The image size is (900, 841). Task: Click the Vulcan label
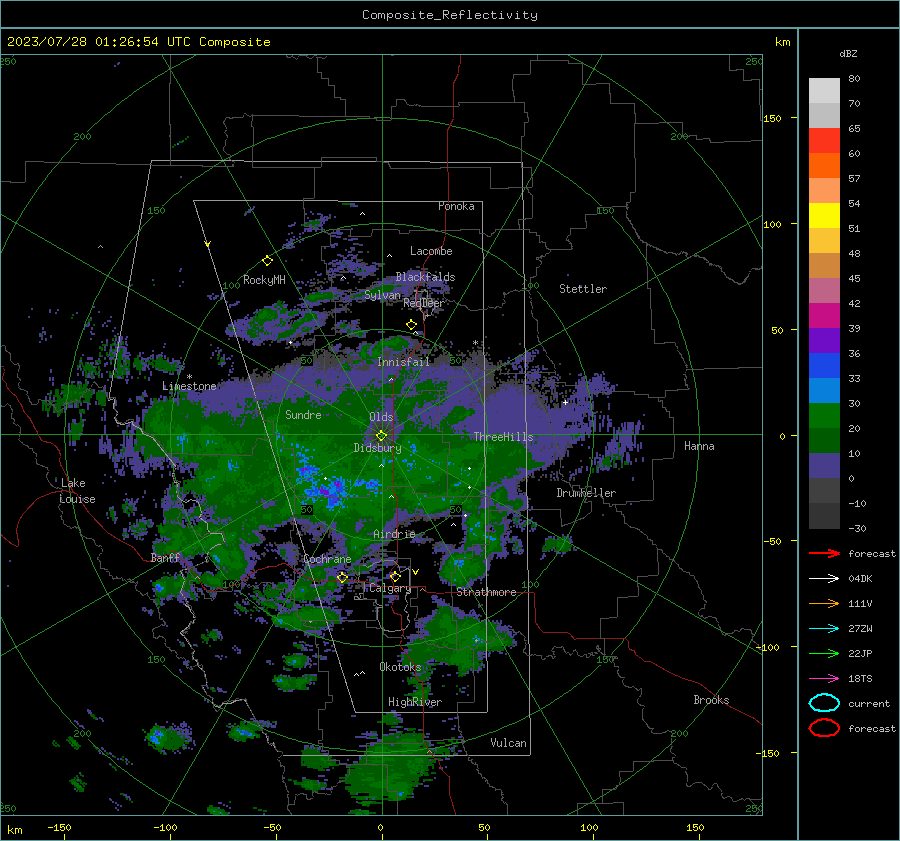tap(509, 743)
